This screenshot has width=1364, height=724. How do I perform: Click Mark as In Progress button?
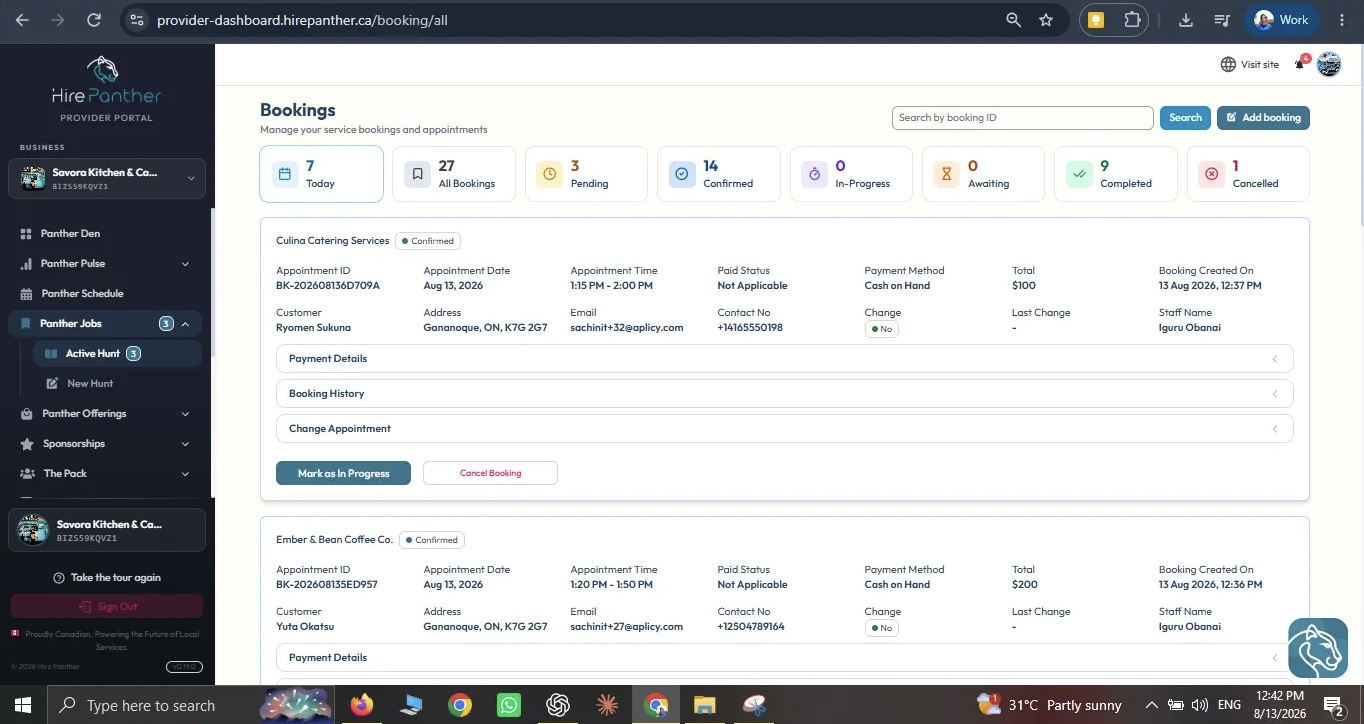click(x=343, y=473)
